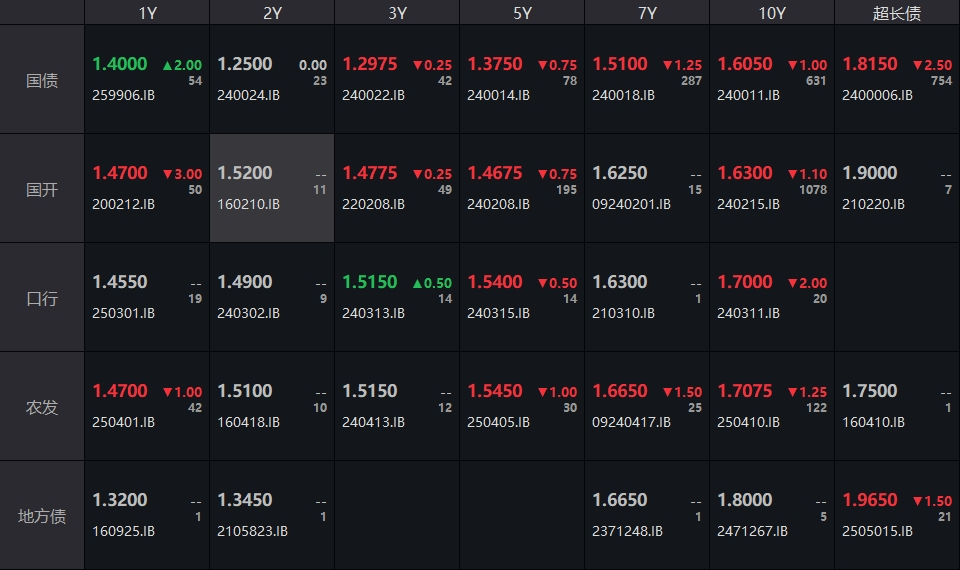960x570 pixels.
Task: Click the highlighted 国开 2Y cell with 1.5200
Action: [272, 188]
